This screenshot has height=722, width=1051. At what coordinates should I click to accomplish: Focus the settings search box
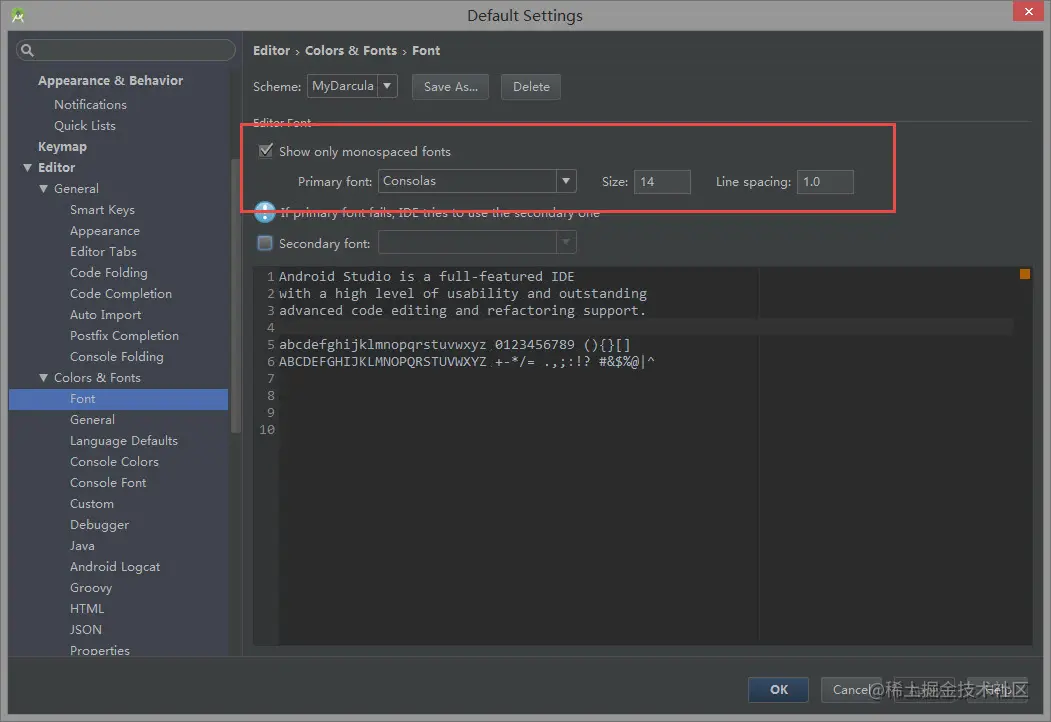pos(126,50)
